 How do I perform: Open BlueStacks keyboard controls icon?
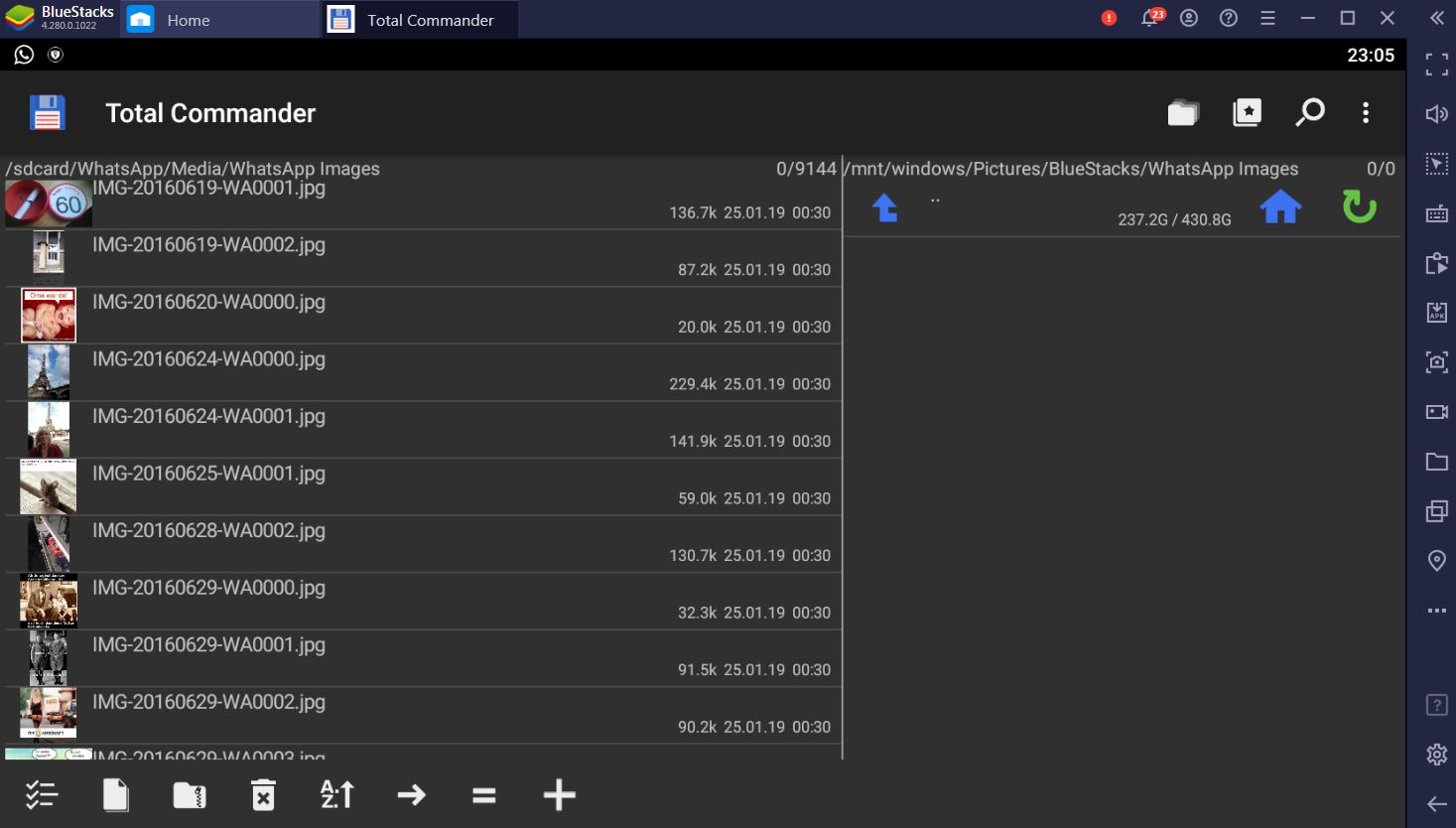pyautogui.click(x=1436, y=213)
